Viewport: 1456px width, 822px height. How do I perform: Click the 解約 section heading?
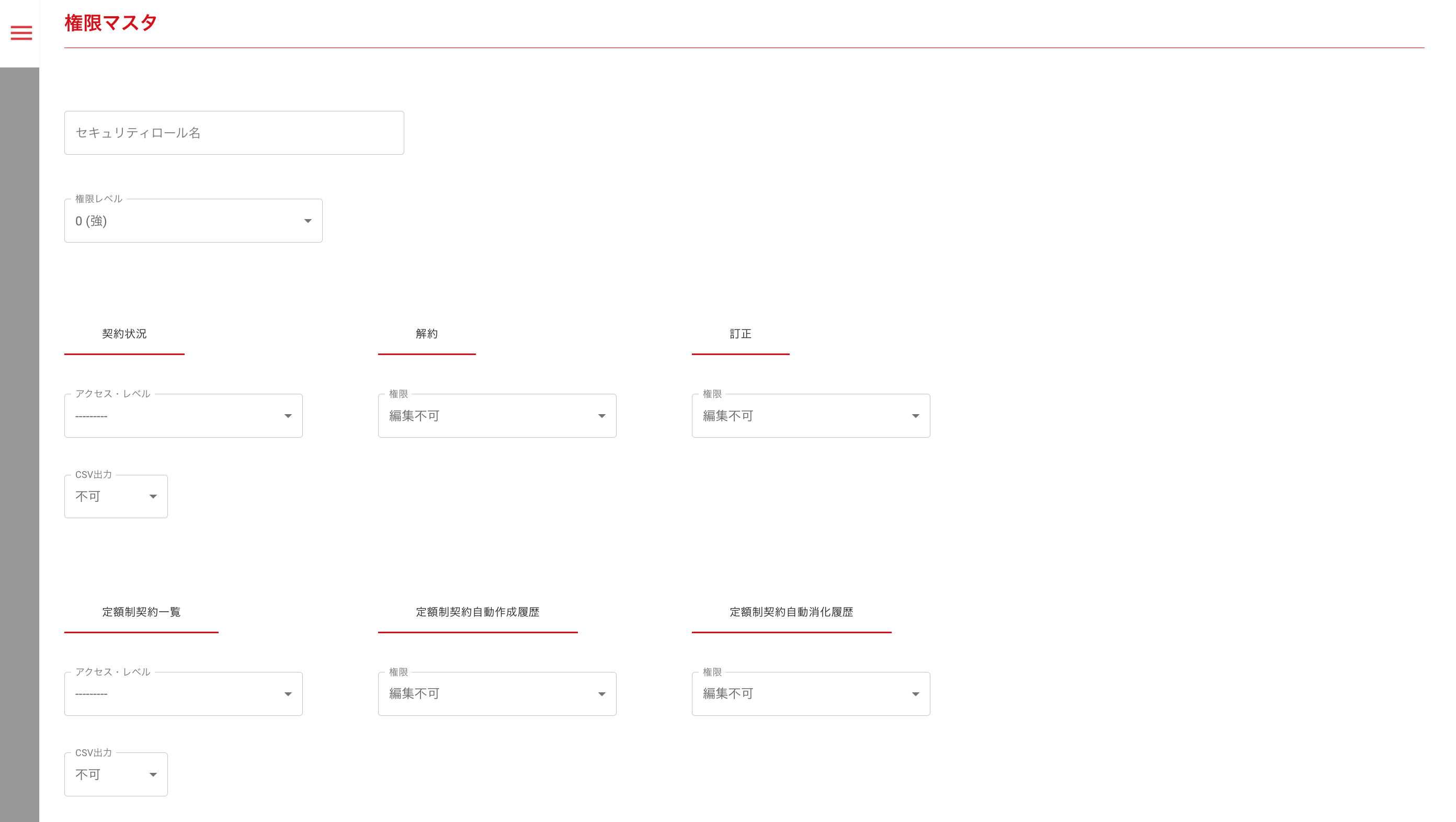(x=427, y=334)
